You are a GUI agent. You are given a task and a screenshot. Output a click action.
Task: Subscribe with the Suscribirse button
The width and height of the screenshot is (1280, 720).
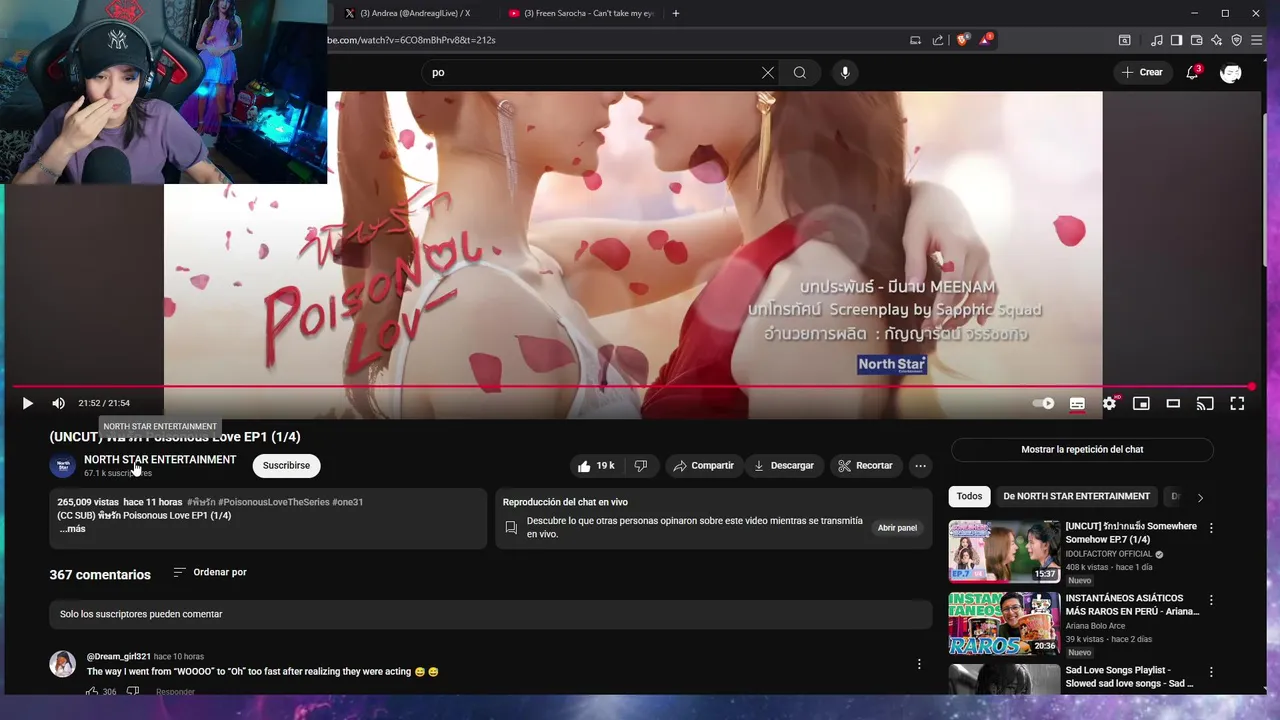(286, 465)
